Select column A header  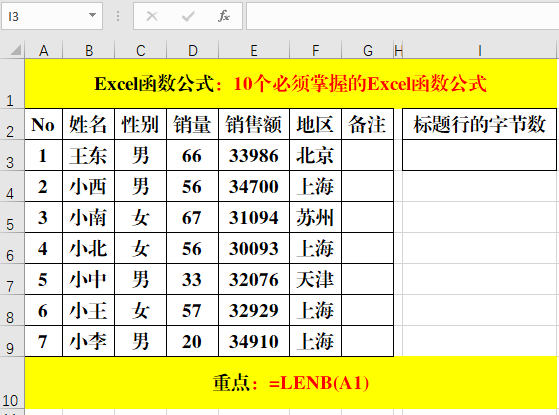[43, 51]
